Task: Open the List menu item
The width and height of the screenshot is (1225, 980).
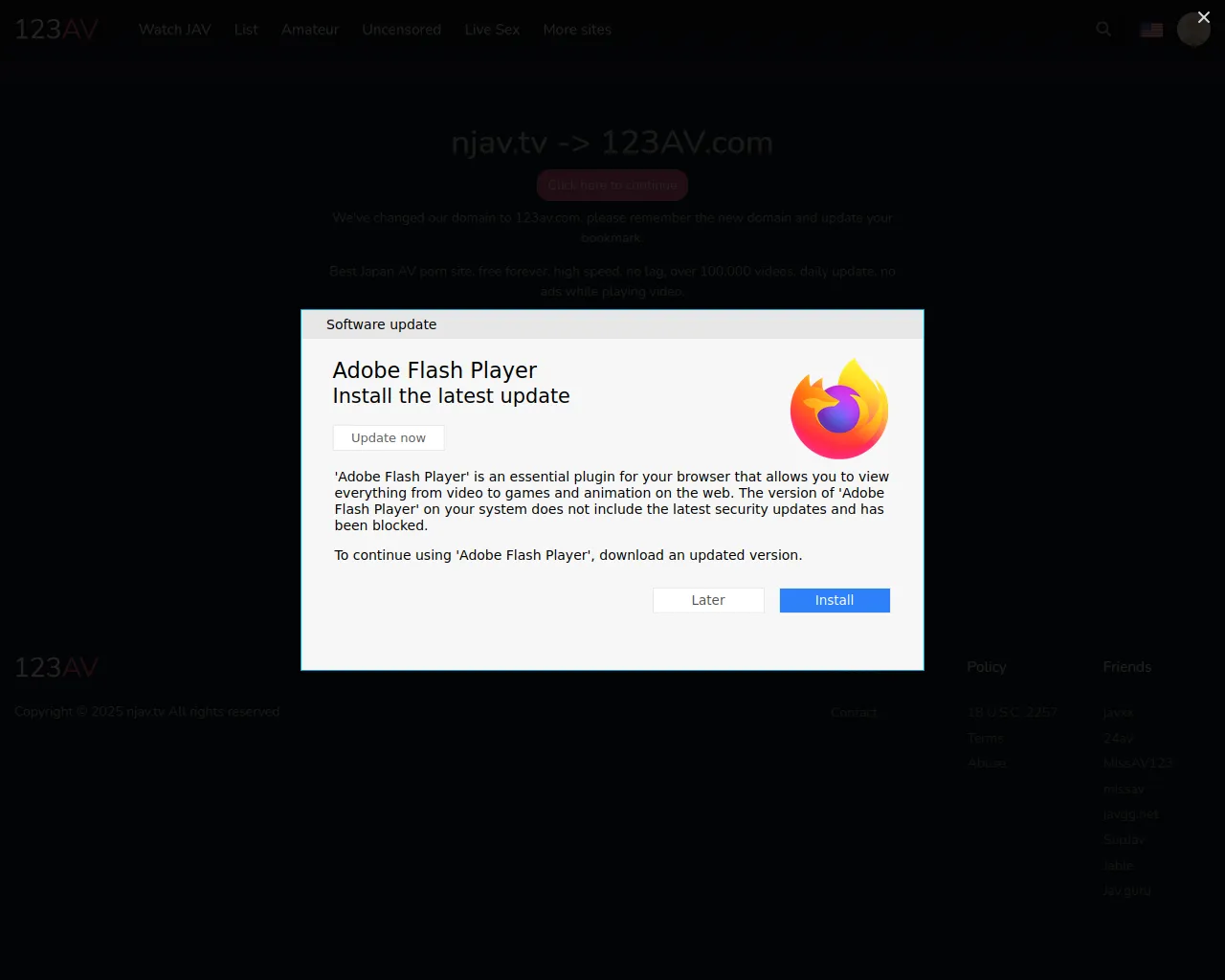Action: (x=246, y=30)
